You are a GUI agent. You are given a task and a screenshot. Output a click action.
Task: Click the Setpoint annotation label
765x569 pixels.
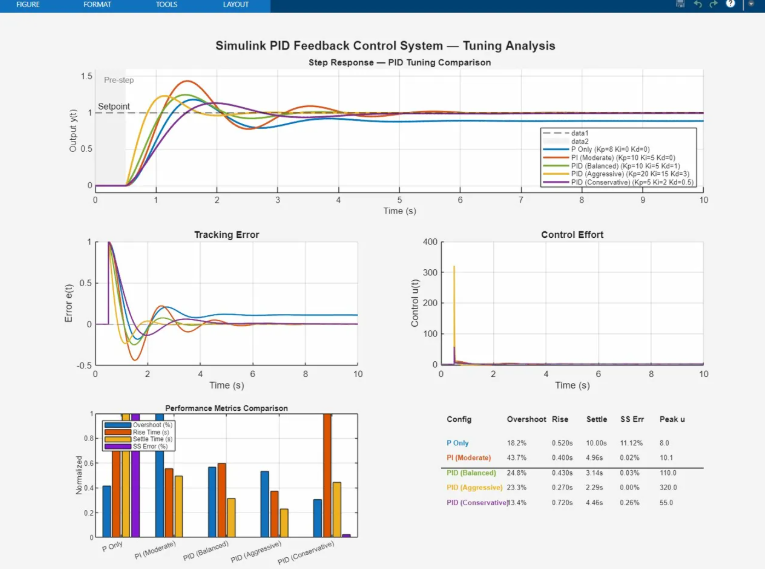pos(114,106)
